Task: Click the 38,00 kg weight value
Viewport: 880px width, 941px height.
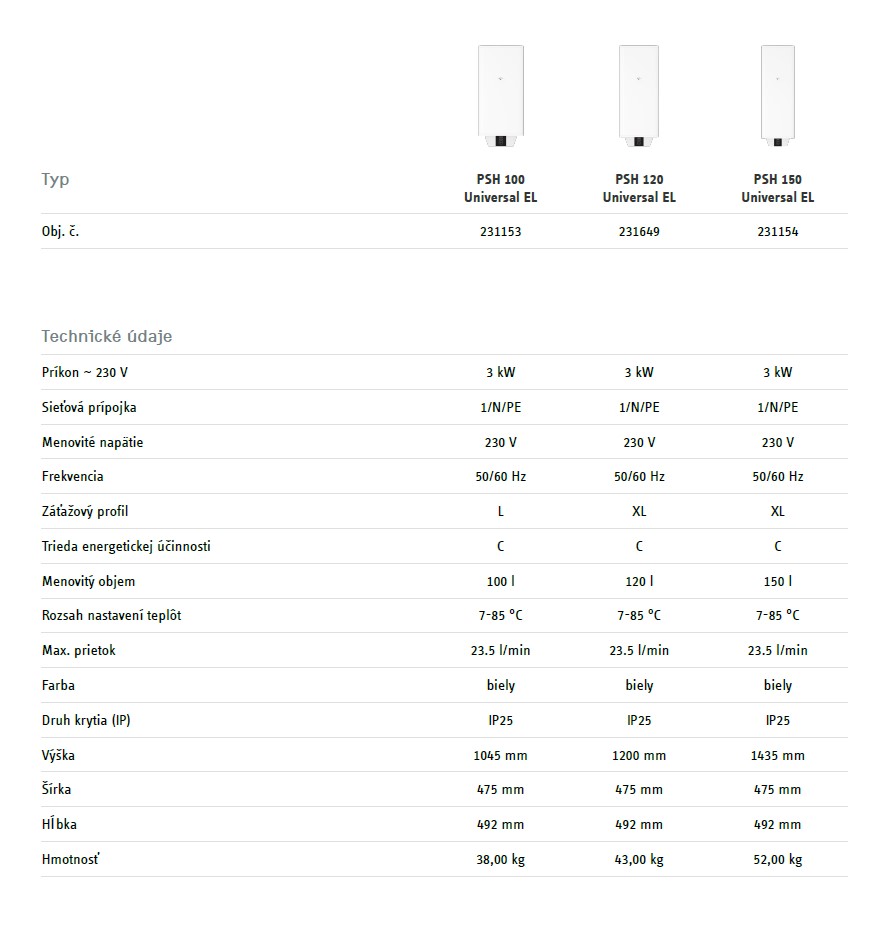Action: (x=500, y=859)
